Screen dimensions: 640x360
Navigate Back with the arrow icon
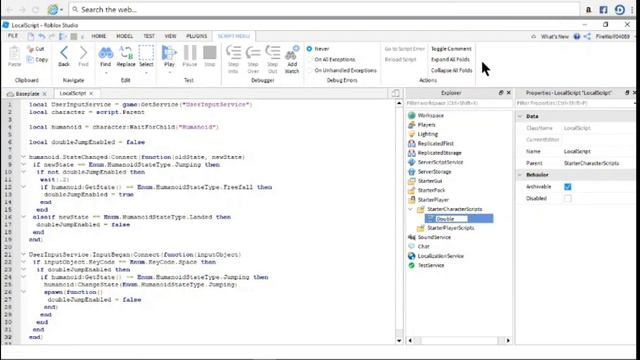tap(64, 53)
